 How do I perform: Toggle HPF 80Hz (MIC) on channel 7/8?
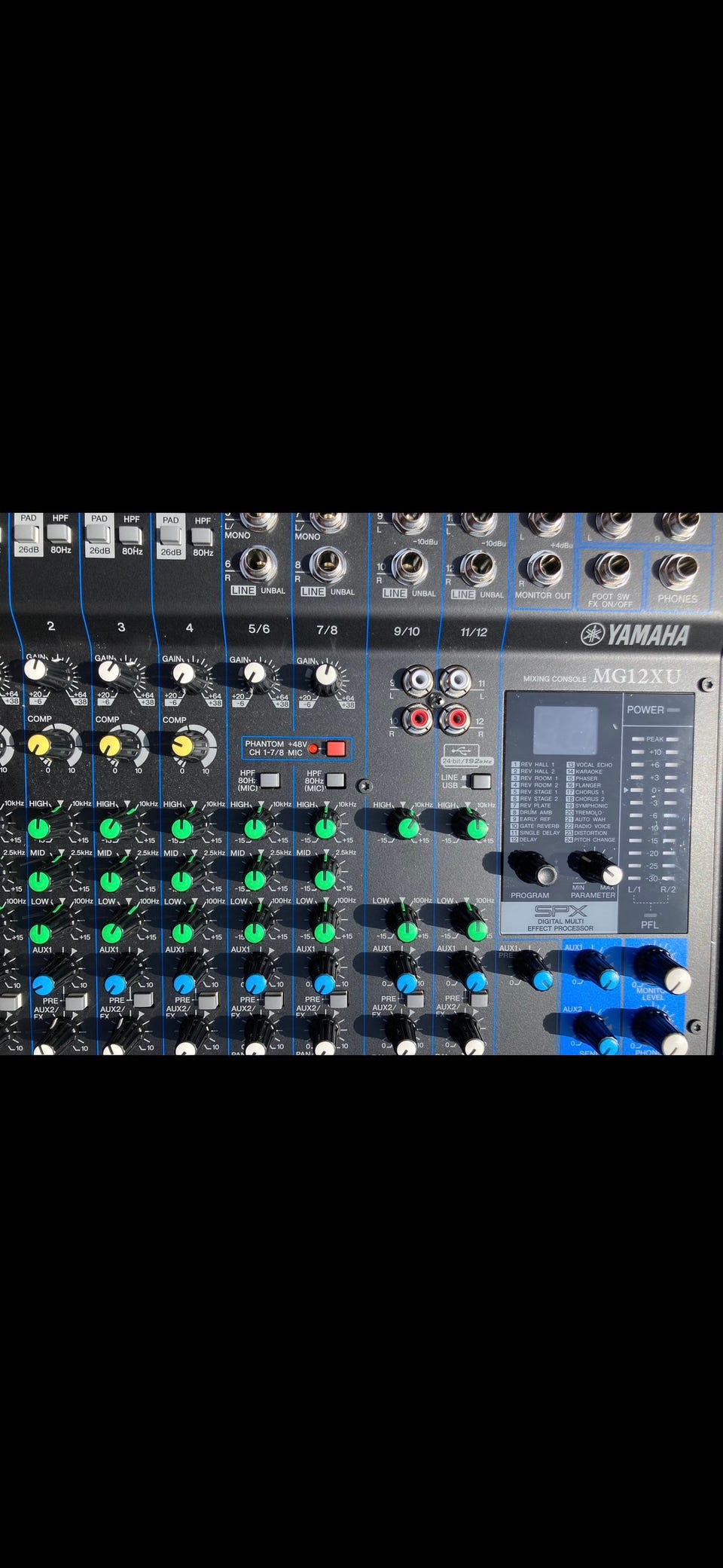coord(335,780)
